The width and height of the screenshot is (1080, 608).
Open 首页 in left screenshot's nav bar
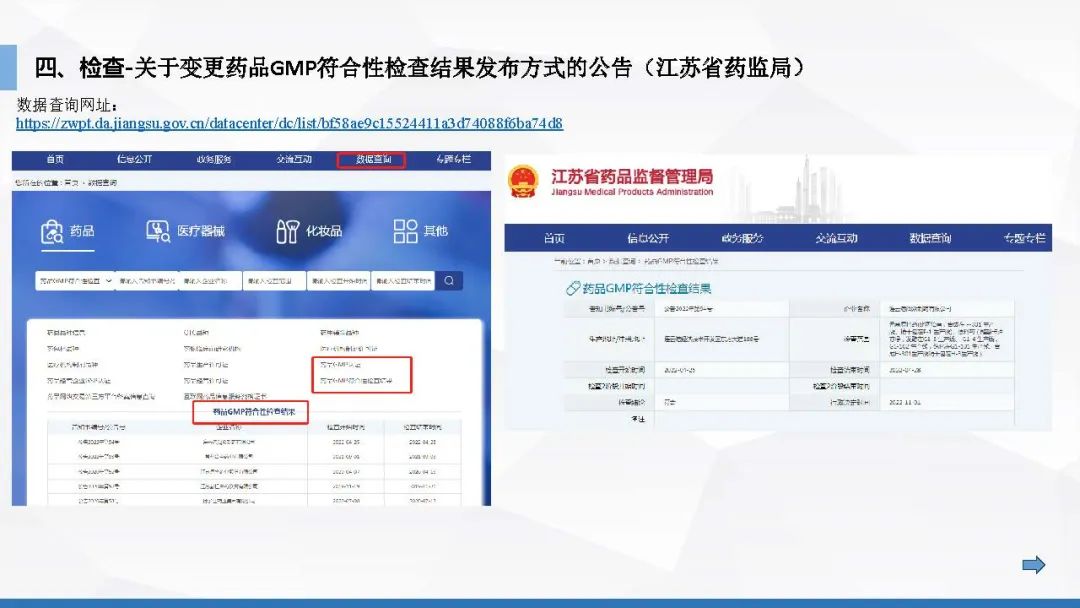click(x=55, y=160)
